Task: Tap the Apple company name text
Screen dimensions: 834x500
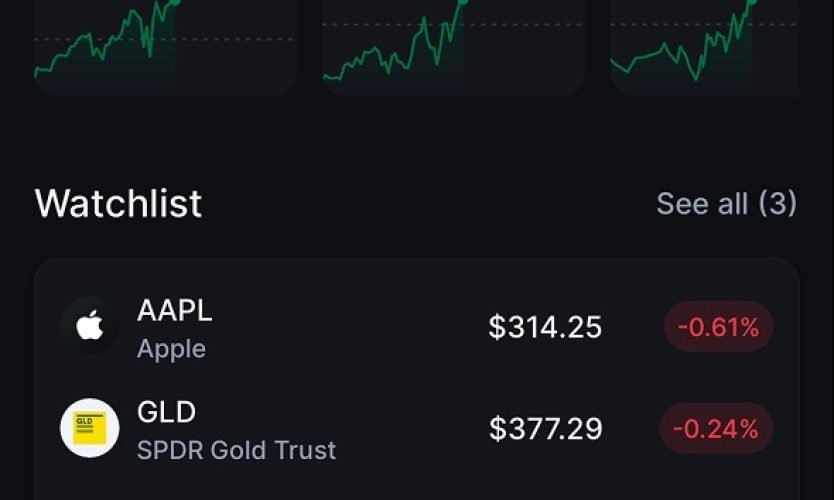Action: point(171,349)
